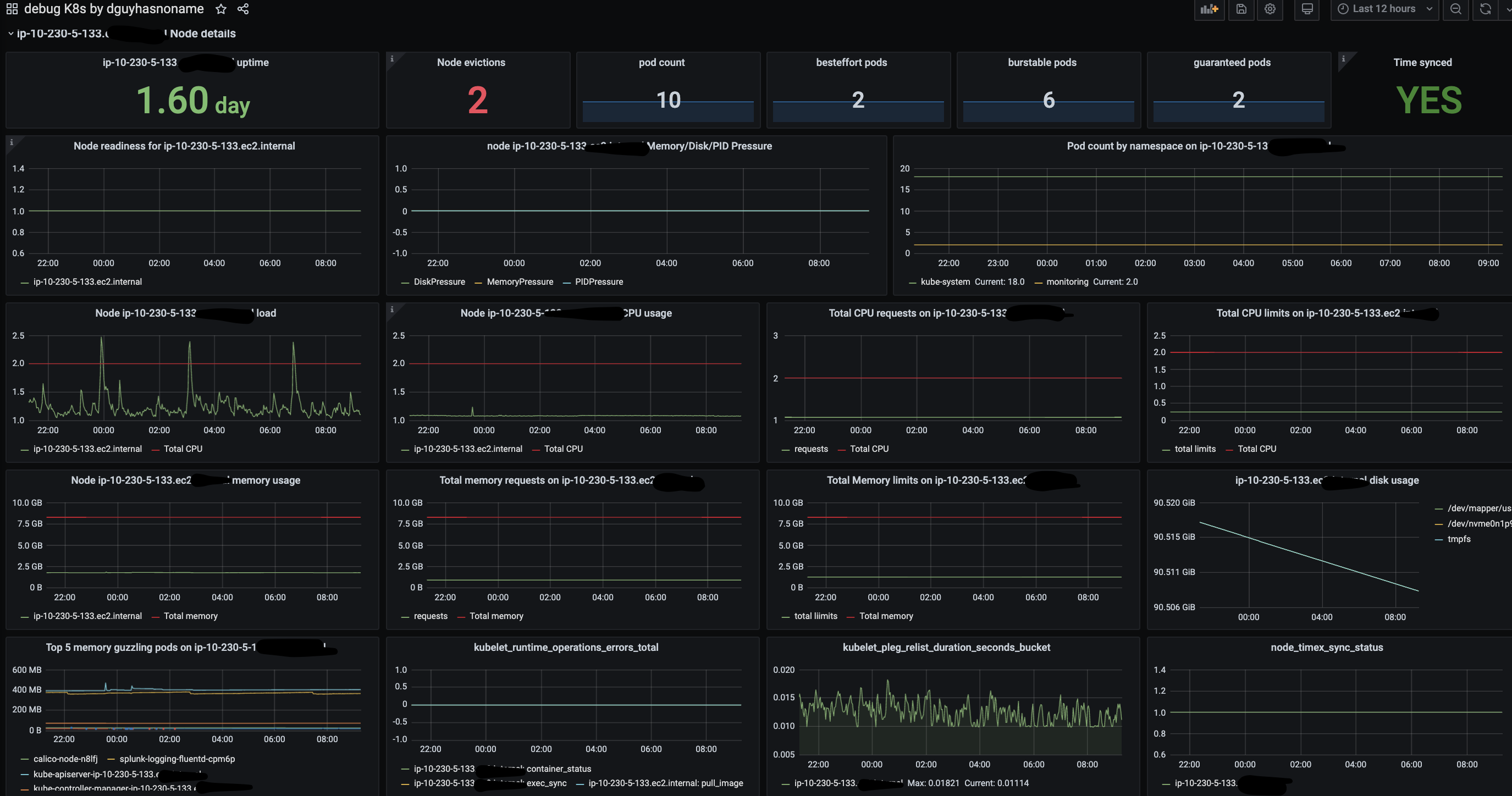Share the dashboard via share icon
The width and height of the screenshot is (1512, 796).
click(x=243, y=9)
